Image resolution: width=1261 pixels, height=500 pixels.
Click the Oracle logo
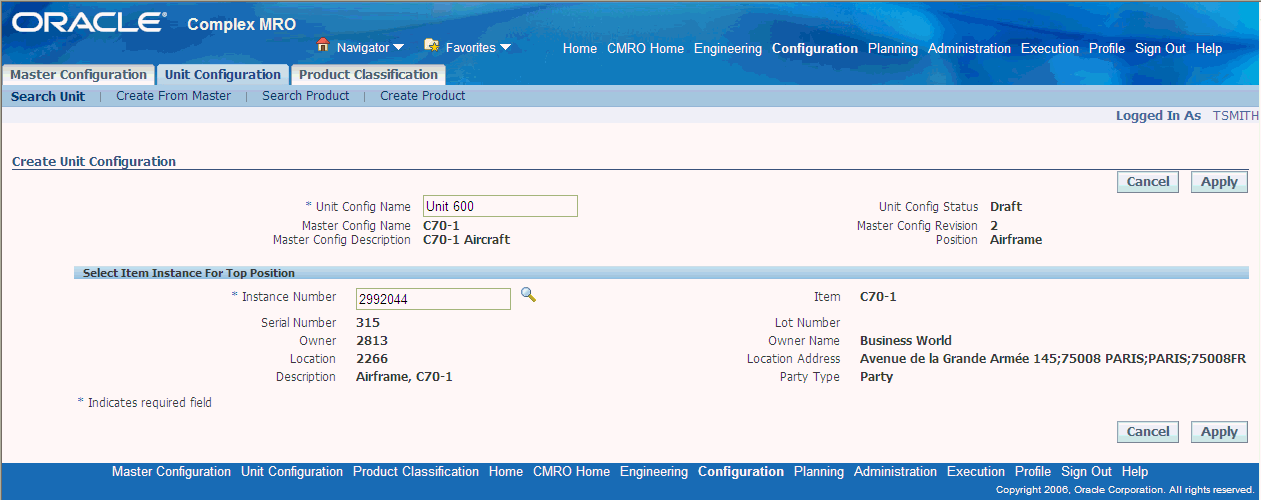tap(89, 22)
